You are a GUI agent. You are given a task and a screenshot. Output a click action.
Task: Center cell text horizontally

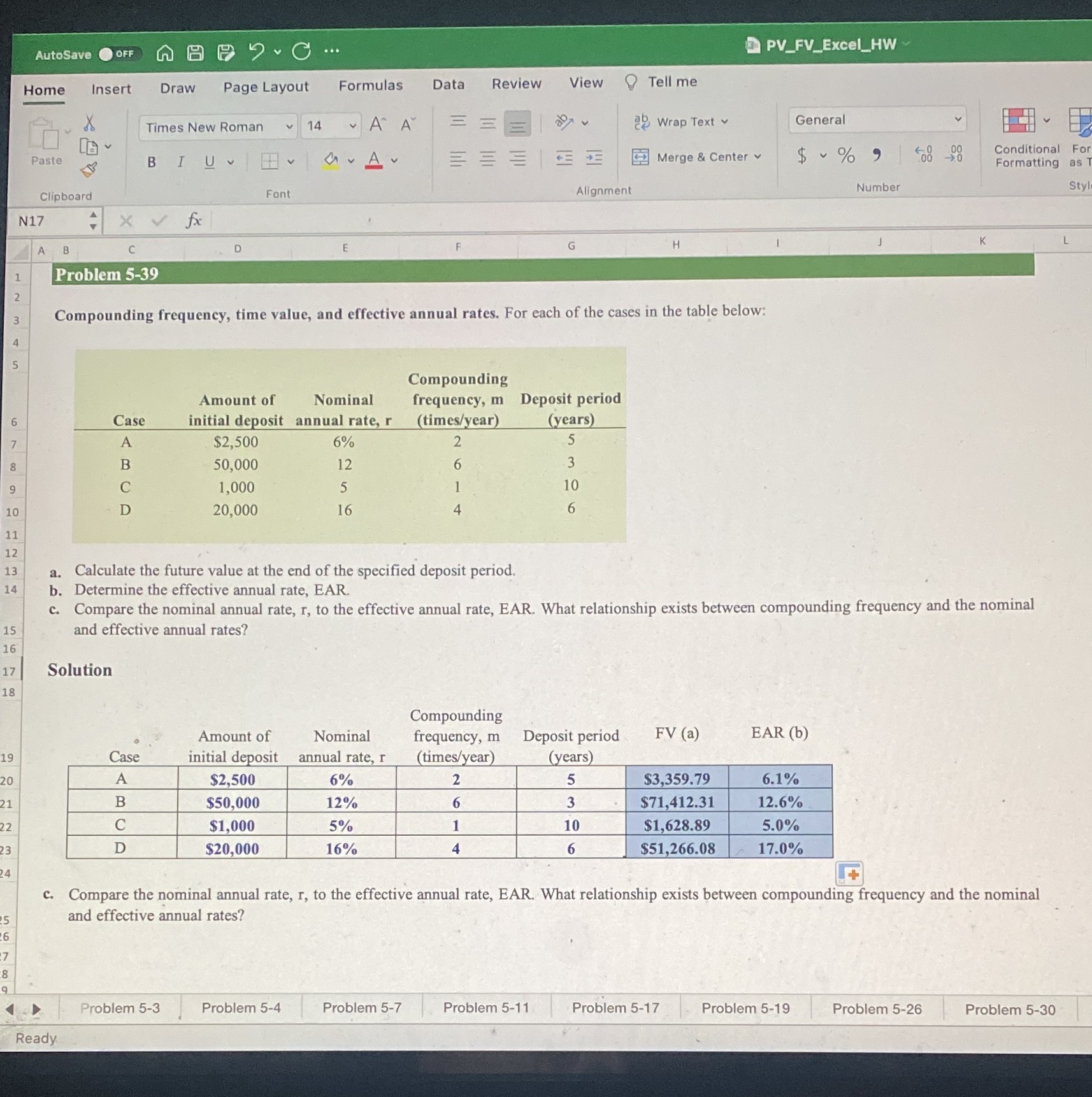487,158
